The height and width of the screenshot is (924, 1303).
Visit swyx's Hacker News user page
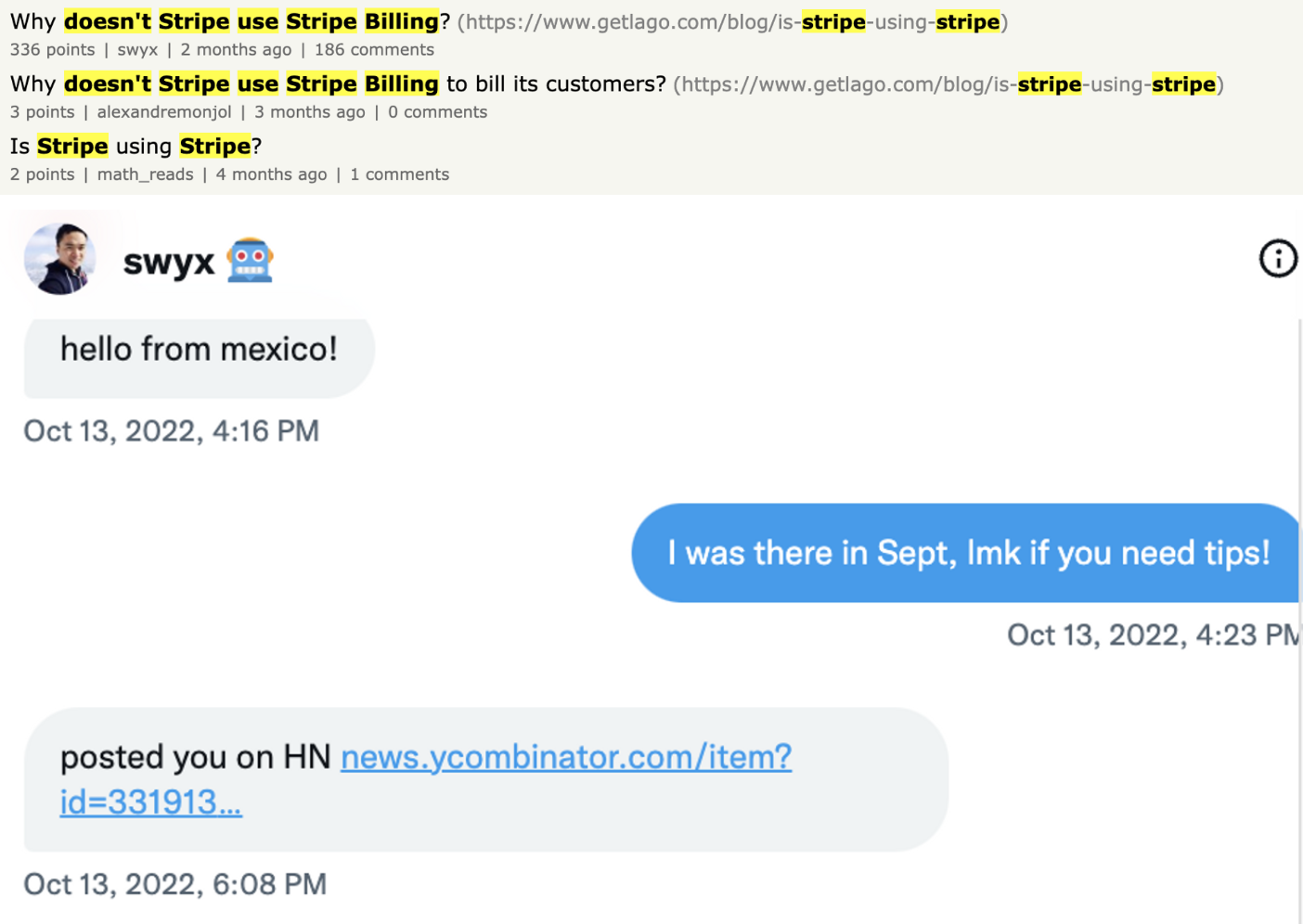point(137,50)
